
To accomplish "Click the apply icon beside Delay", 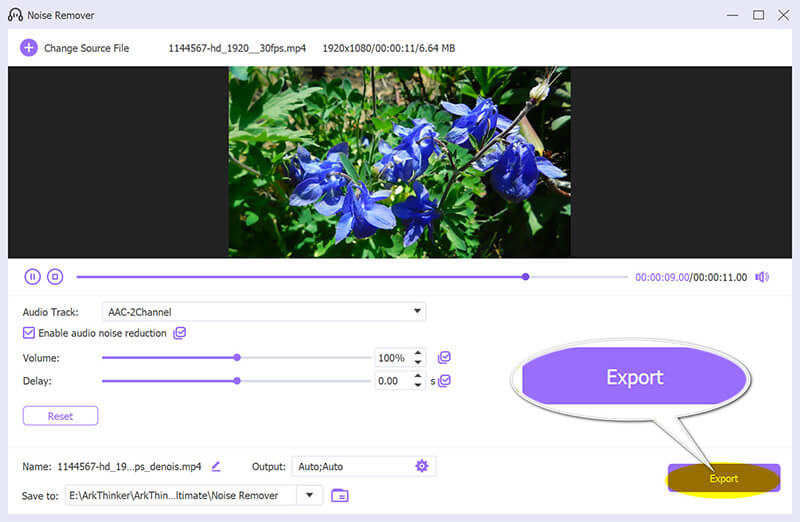I will (445, 380).
